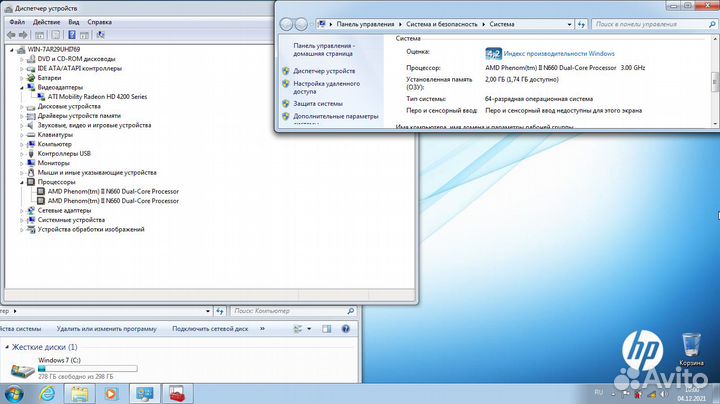Open Защита системы link
Image resolution: width=720 pixels, height=404 pixels.
point(318,104)
